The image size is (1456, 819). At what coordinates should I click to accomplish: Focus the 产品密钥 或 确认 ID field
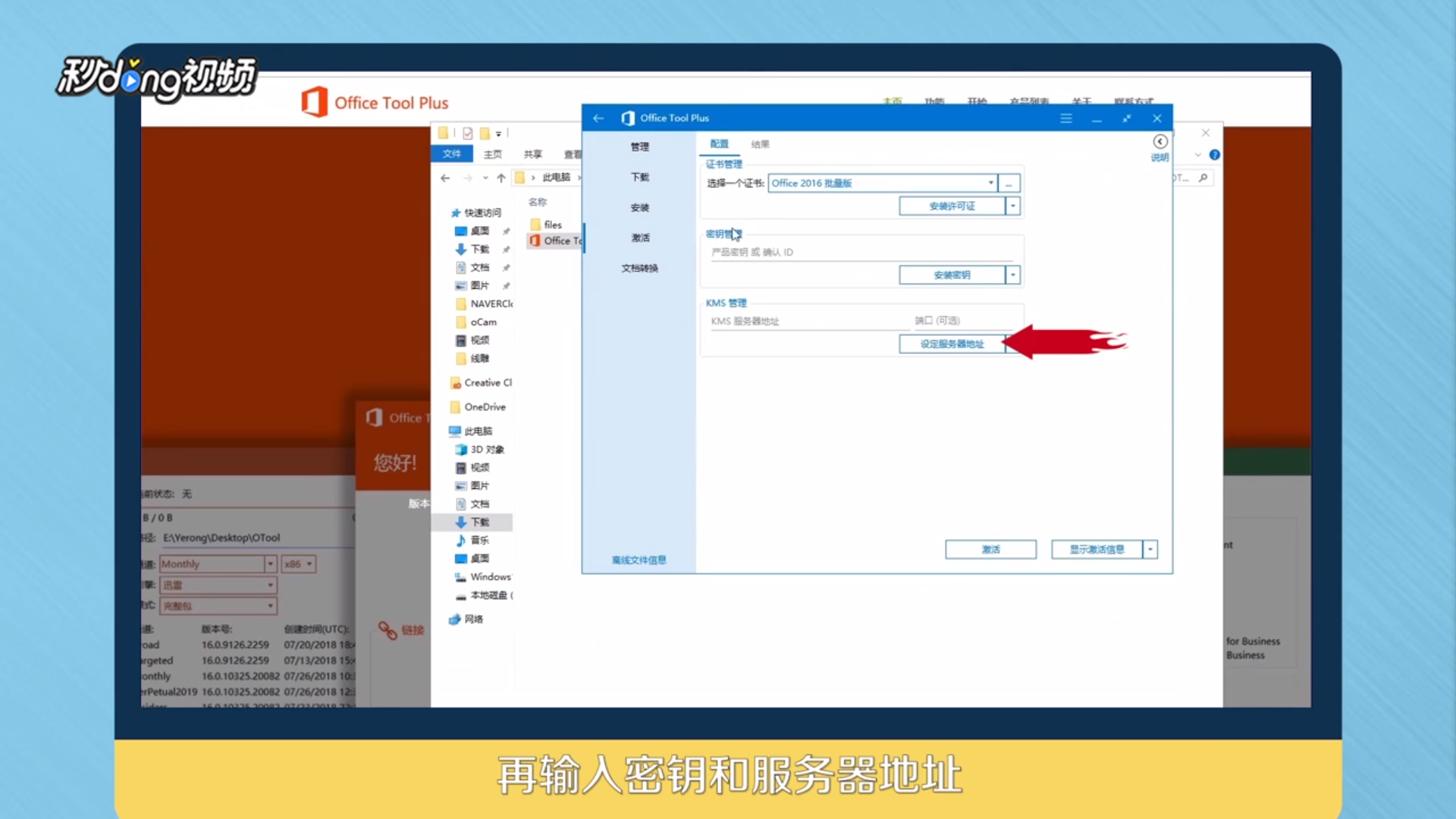click(862, 253)
